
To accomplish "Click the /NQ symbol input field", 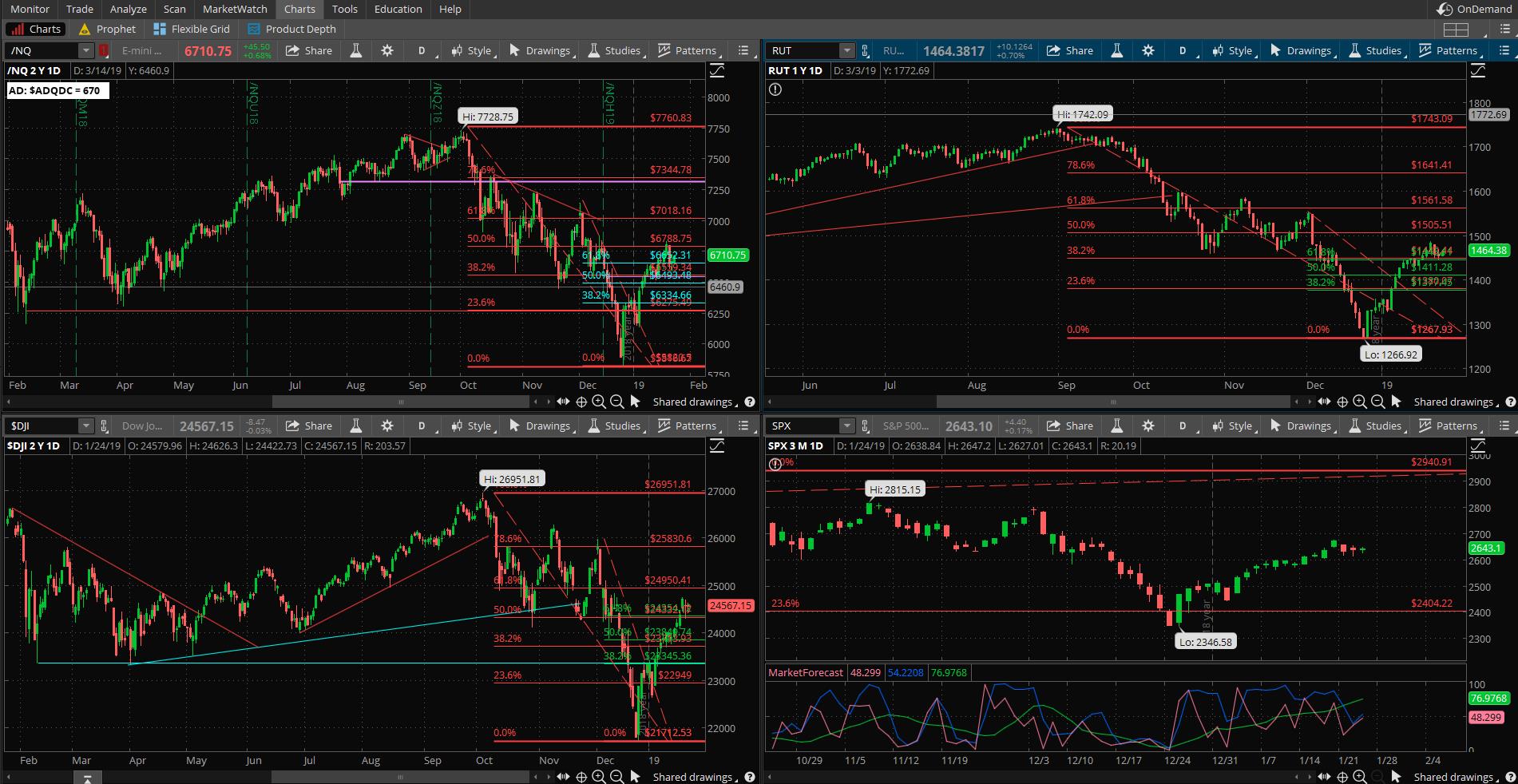I will (42, 50).
